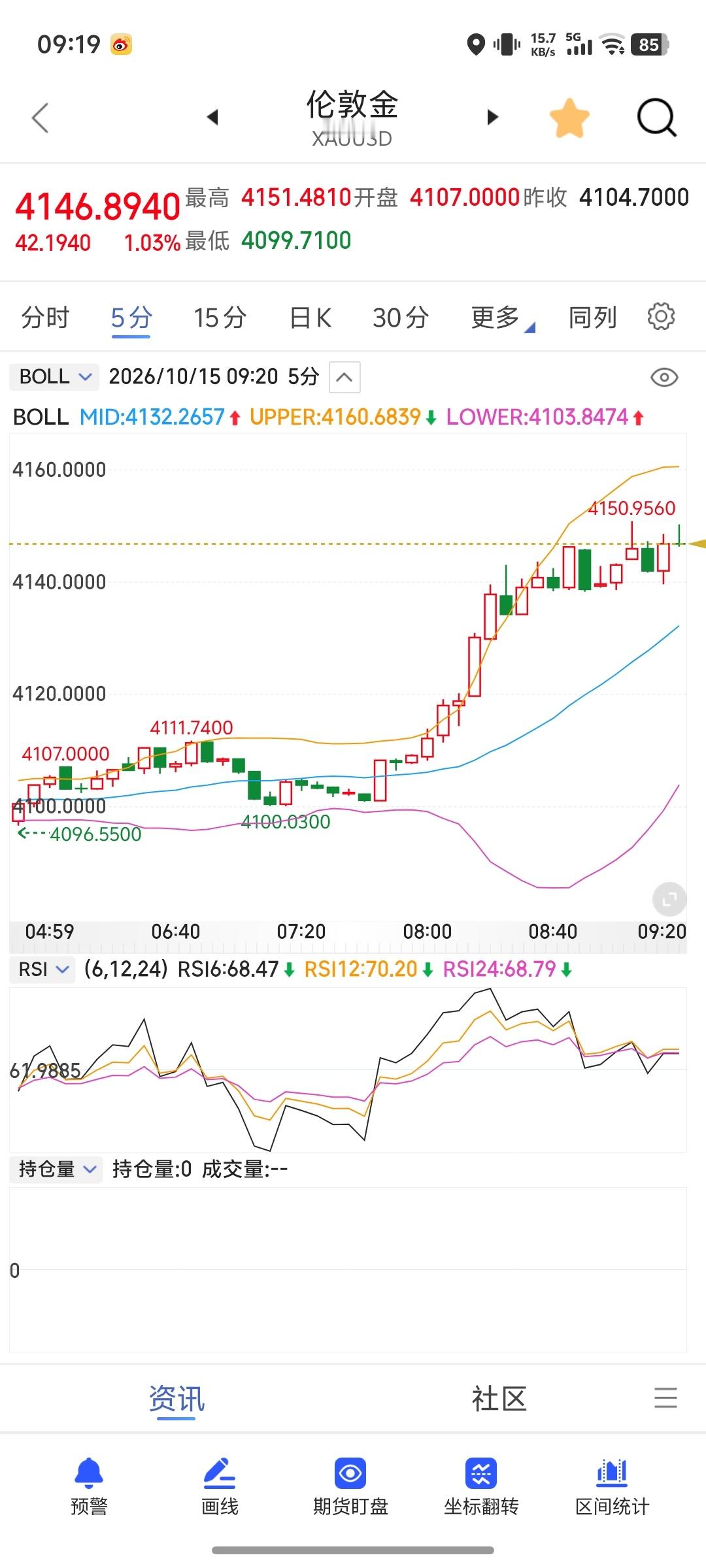This screenshot has height=1568, width=706.
Task: Tap the 最低 4099.7100 value
Action: [x=296, y=240]
